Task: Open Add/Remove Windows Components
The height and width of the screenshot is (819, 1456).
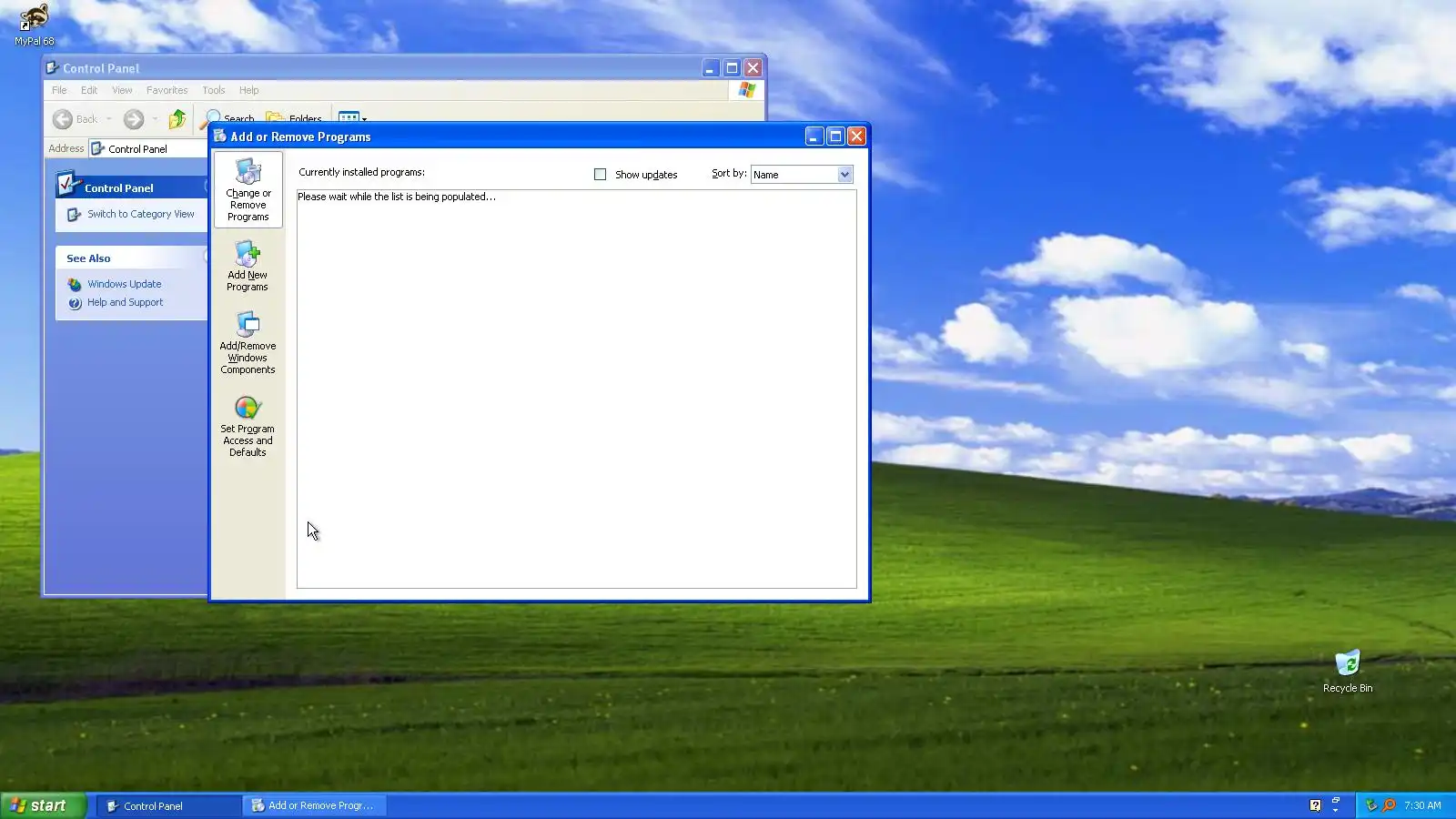Action: 248,342
